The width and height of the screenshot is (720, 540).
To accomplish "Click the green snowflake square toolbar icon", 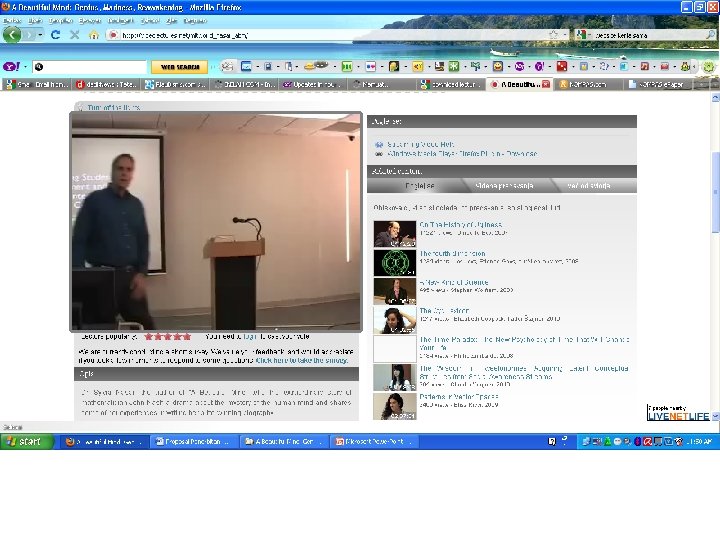I will 454,67.
